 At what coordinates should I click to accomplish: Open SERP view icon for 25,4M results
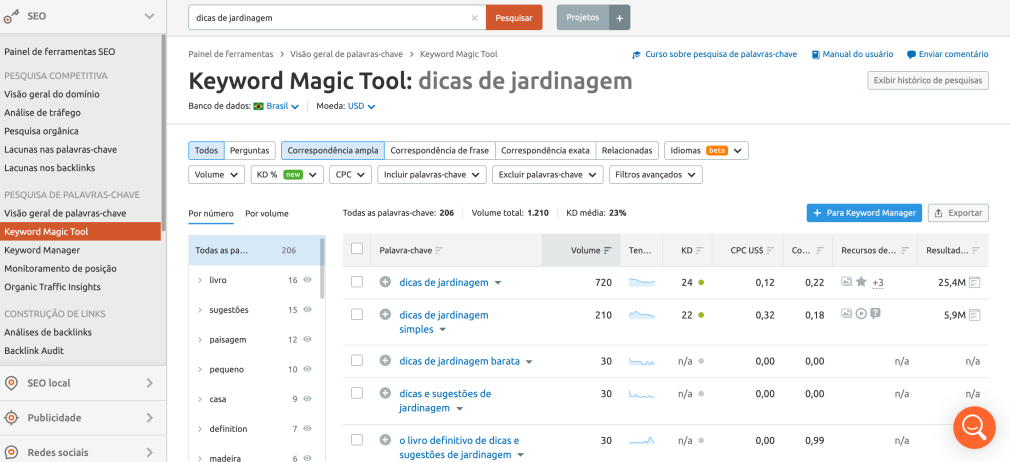975,282
